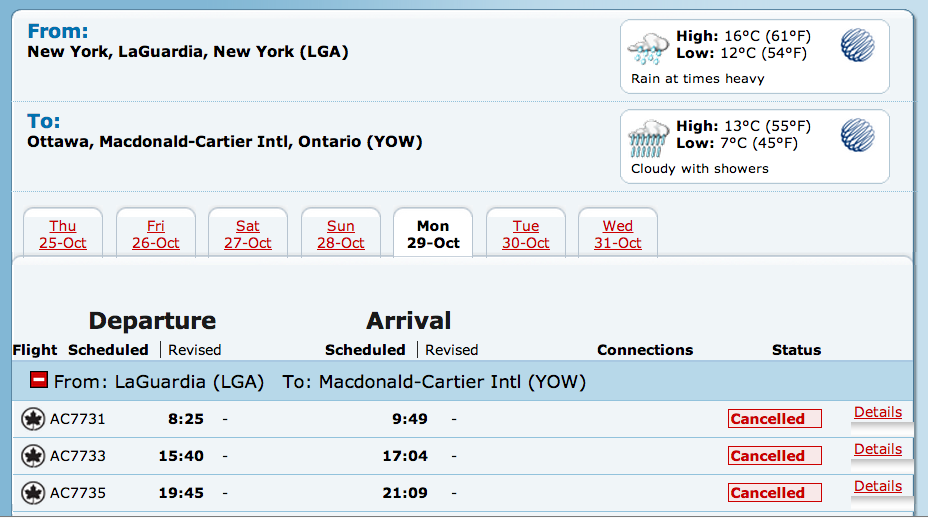
Task: View Details for flight AC7733
Action: (878, 449)
